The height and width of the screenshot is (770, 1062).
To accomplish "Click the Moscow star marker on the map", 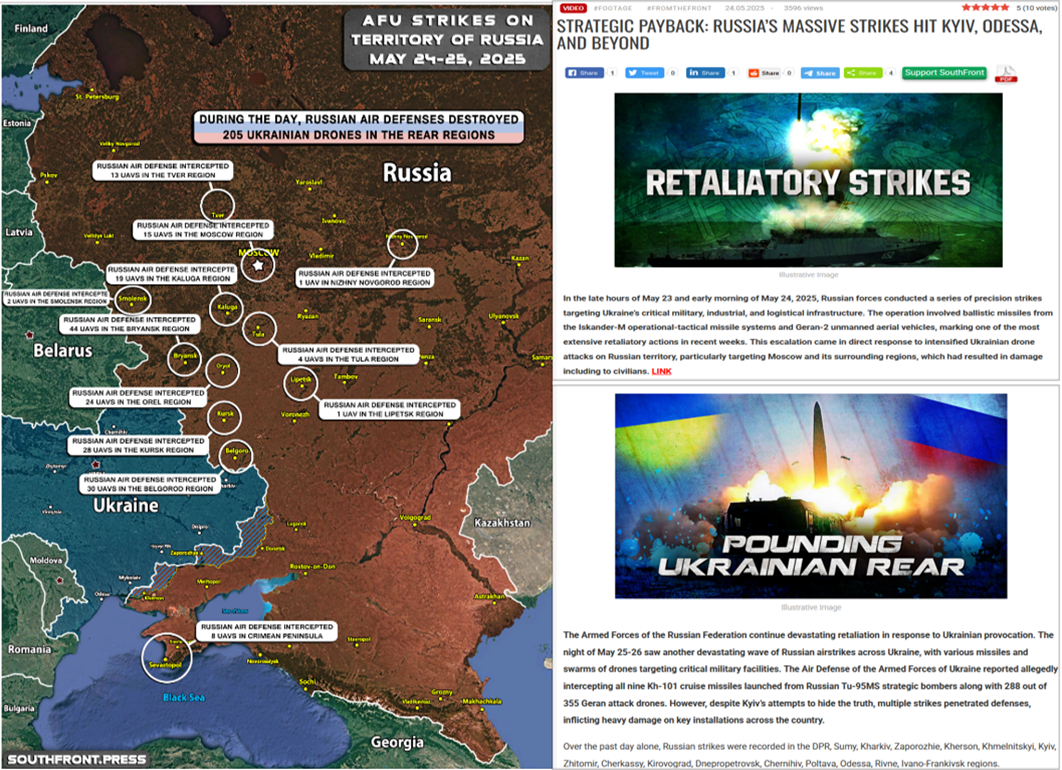I will coord(258,265).
